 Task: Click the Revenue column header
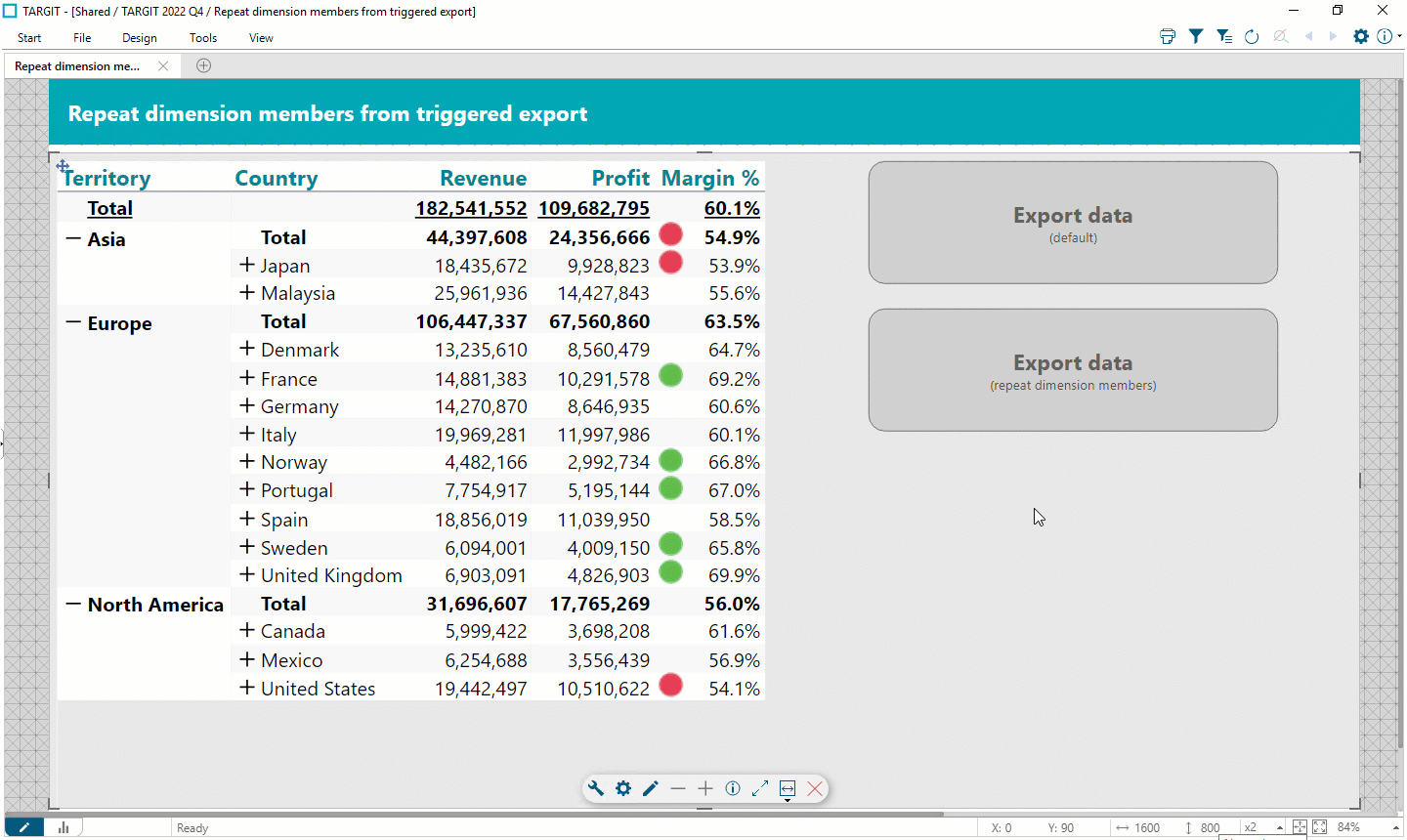click(483, 178)
